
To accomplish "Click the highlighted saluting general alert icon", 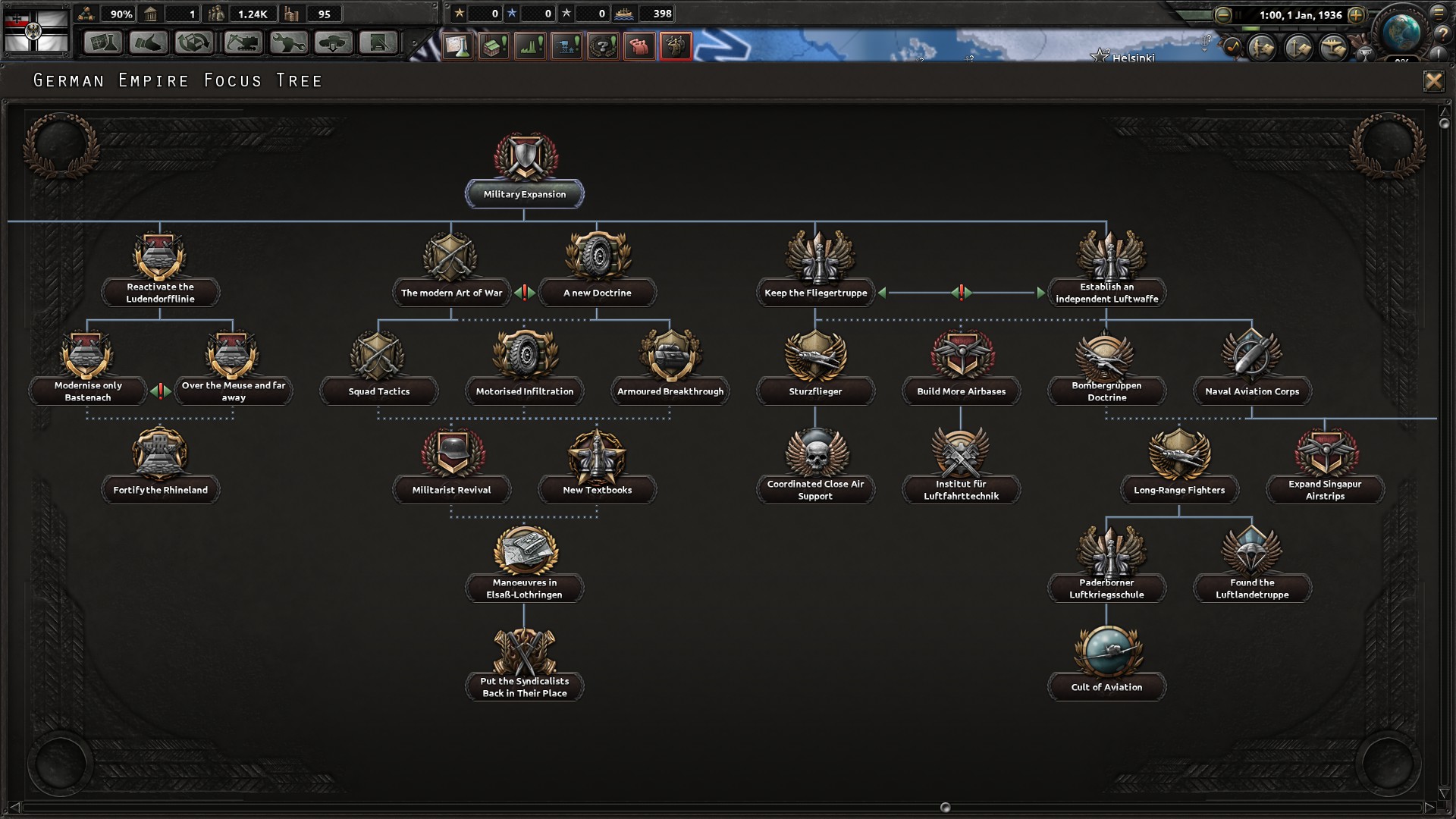I will point(675,46).
